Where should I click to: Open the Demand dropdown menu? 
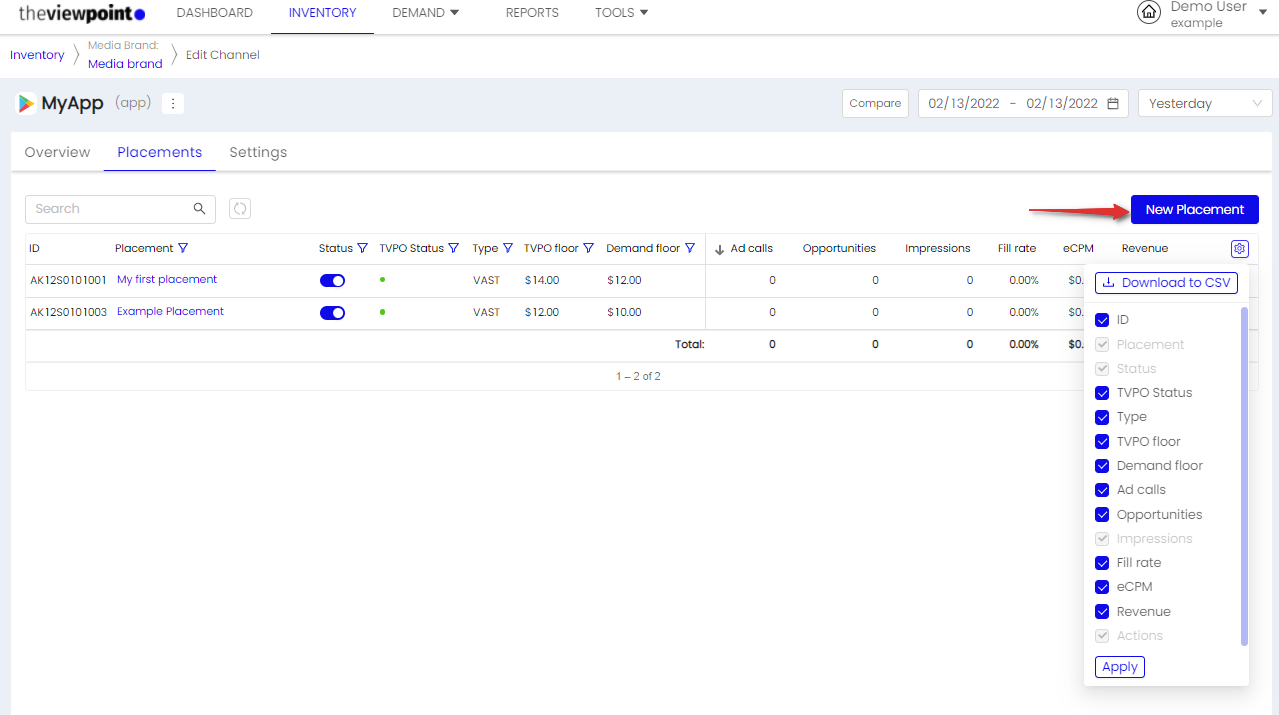425,13
